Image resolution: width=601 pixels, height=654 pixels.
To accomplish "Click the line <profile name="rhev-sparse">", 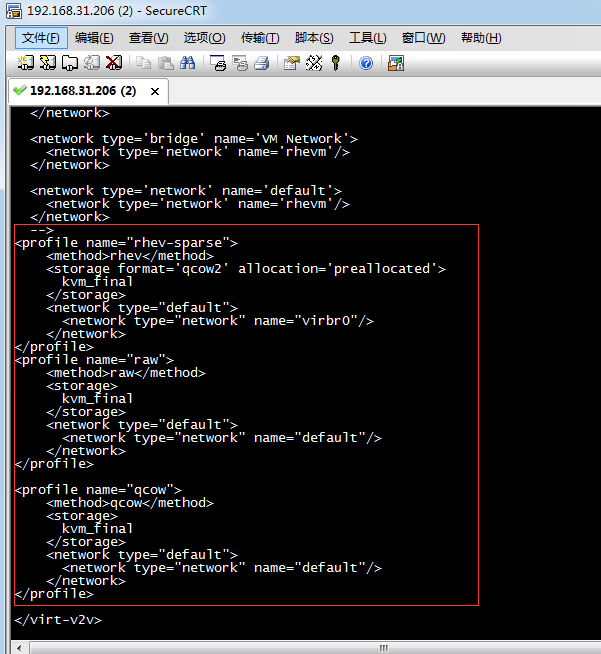I will pyautogui.click(x=126, y=243).
